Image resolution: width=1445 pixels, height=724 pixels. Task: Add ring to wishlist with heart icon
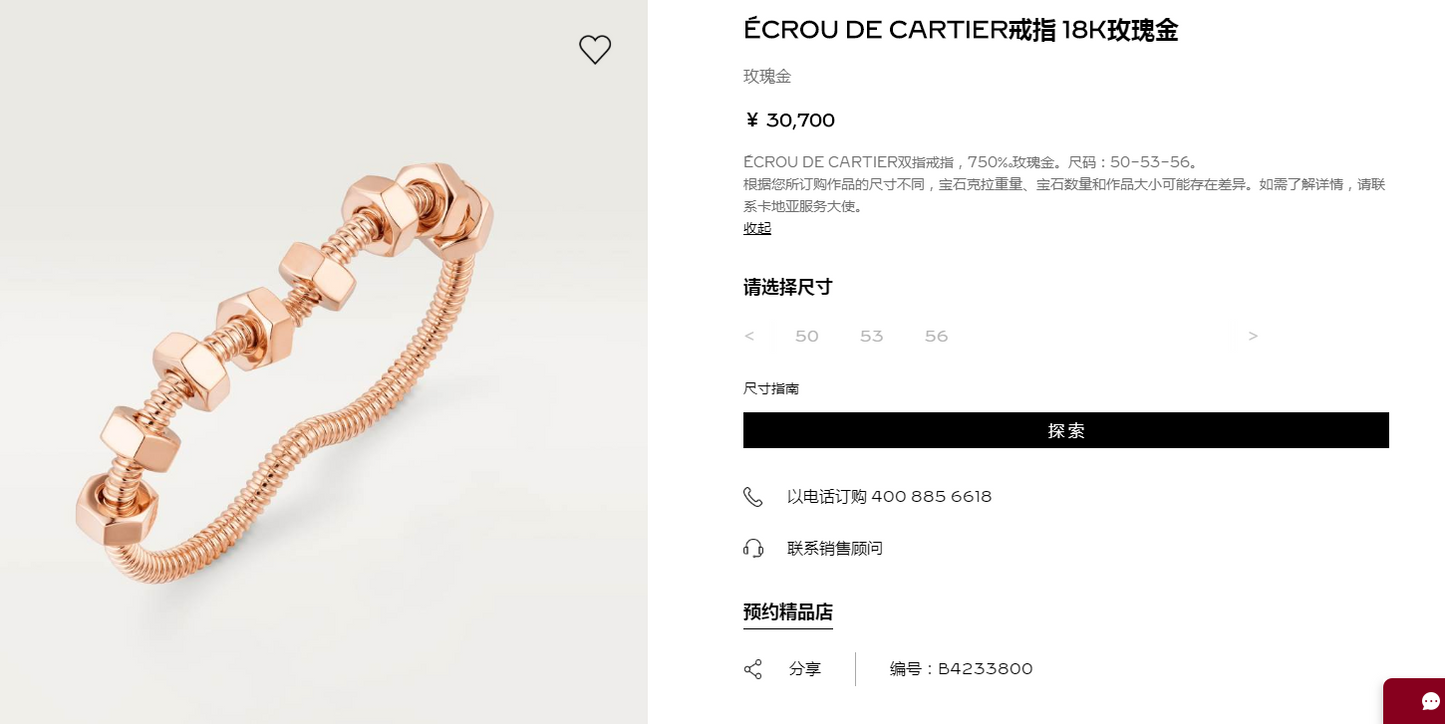(595, 50)
